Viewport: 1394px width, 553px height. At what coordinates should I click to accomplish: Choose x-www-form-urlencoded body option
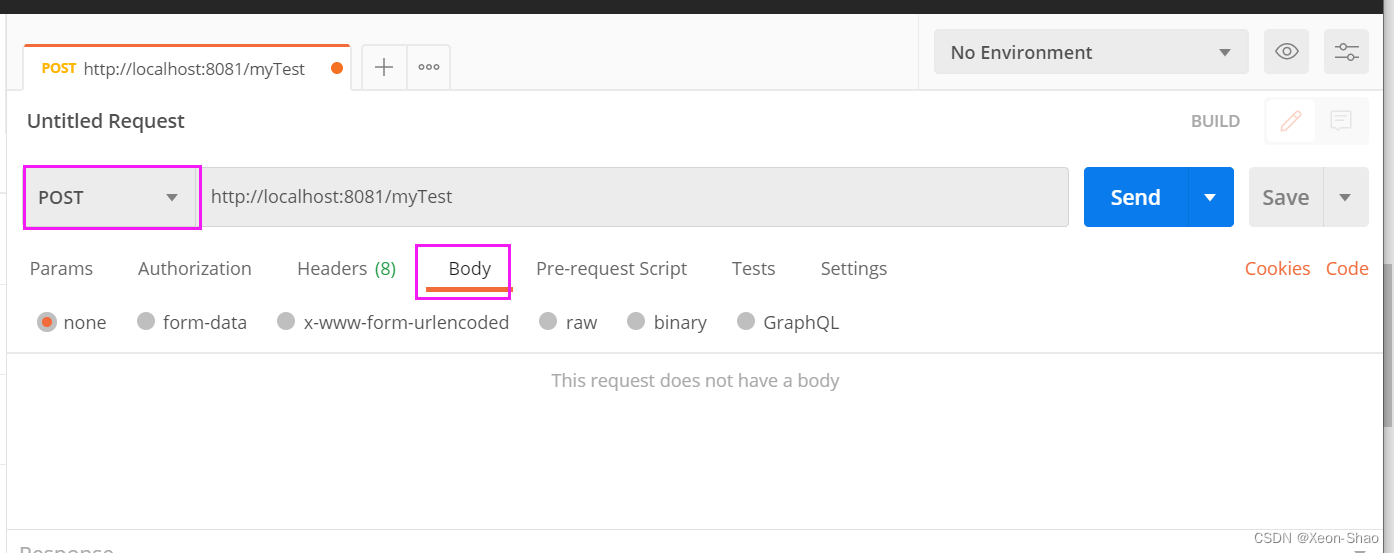click(394, 322)
